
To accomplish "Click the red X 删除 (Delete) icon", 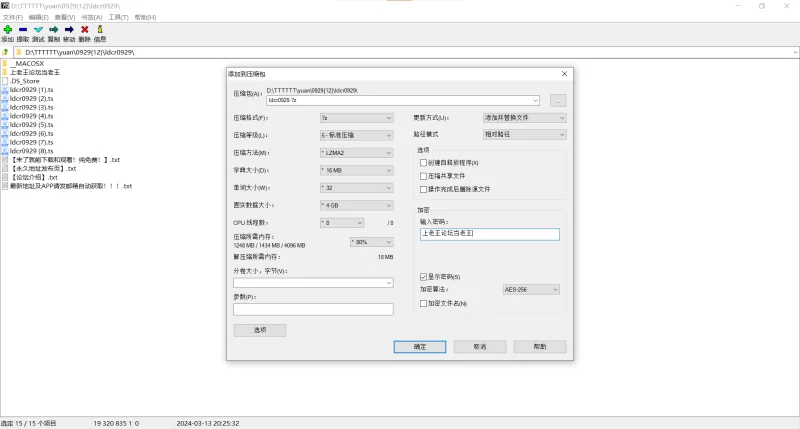I will click(x=84, y=30).
